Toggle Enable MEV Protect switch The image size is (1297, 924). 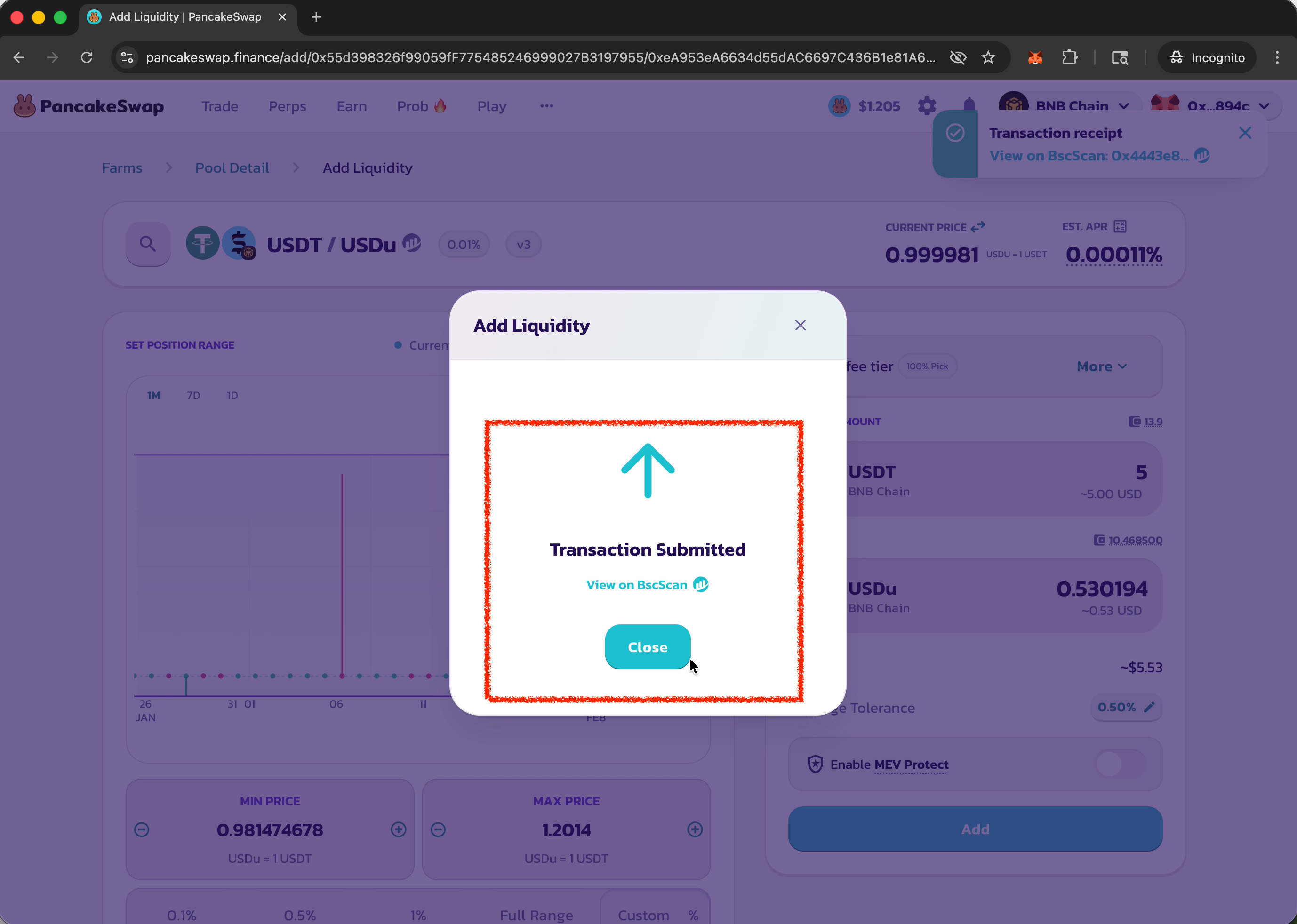[1121, 764]
